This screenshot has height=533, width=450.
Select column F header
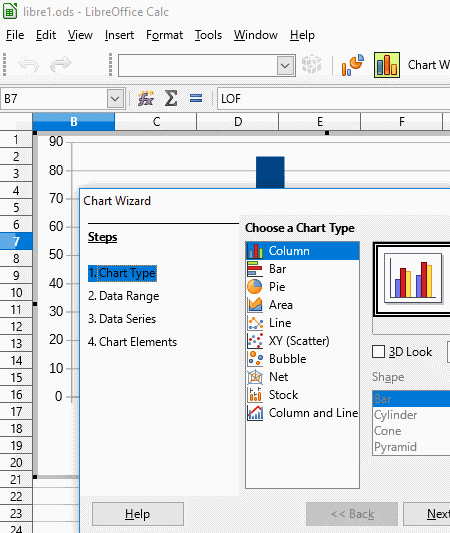[402, 122]
